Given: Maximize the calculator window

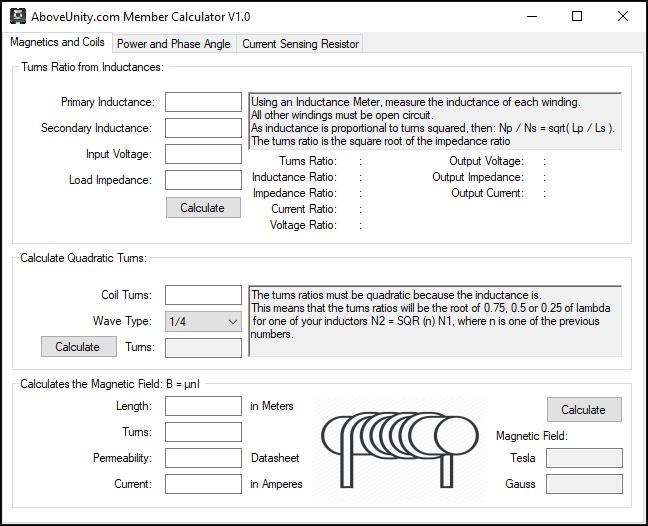Looking at the screenshot, I should 577,17.
